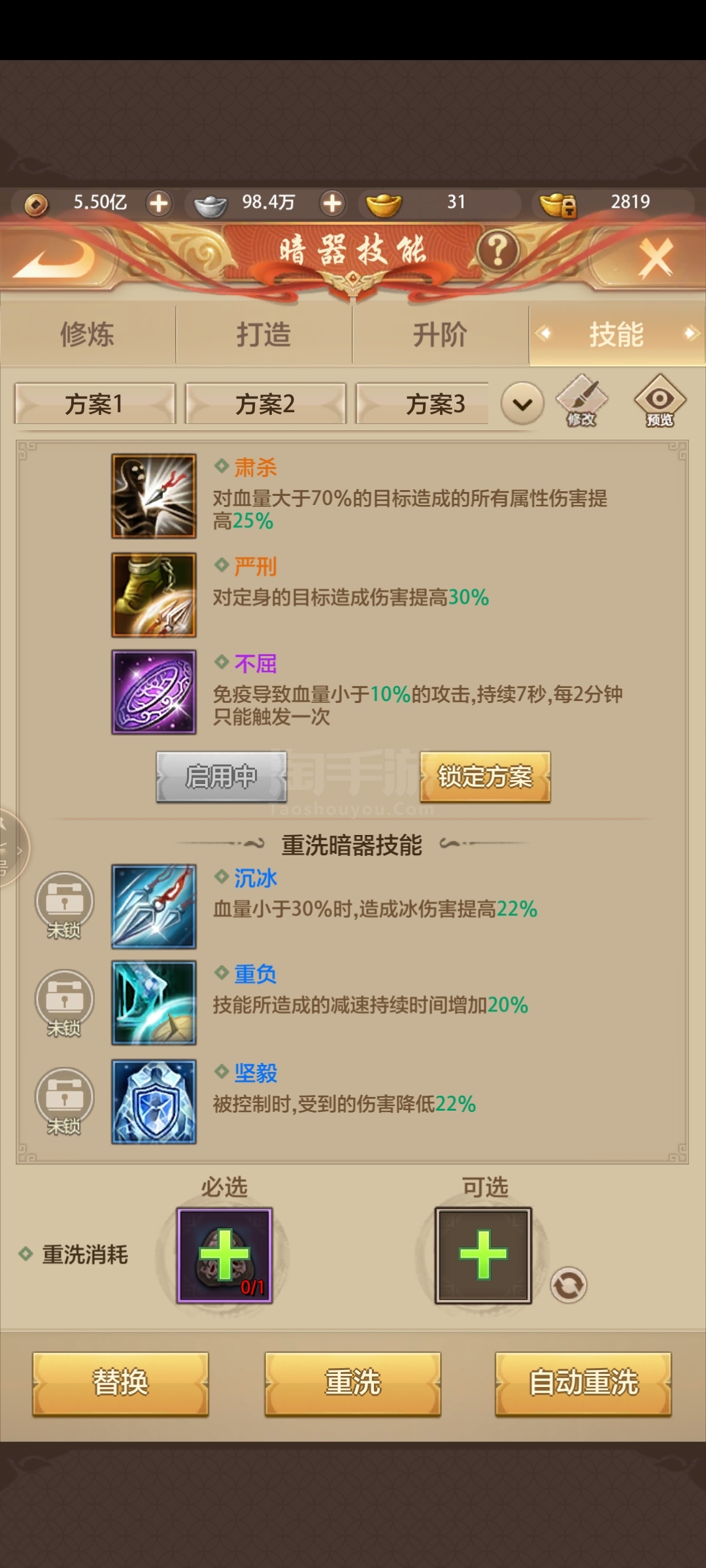
Task: Toggle lock for 重负 skill
Action: 64,1003
